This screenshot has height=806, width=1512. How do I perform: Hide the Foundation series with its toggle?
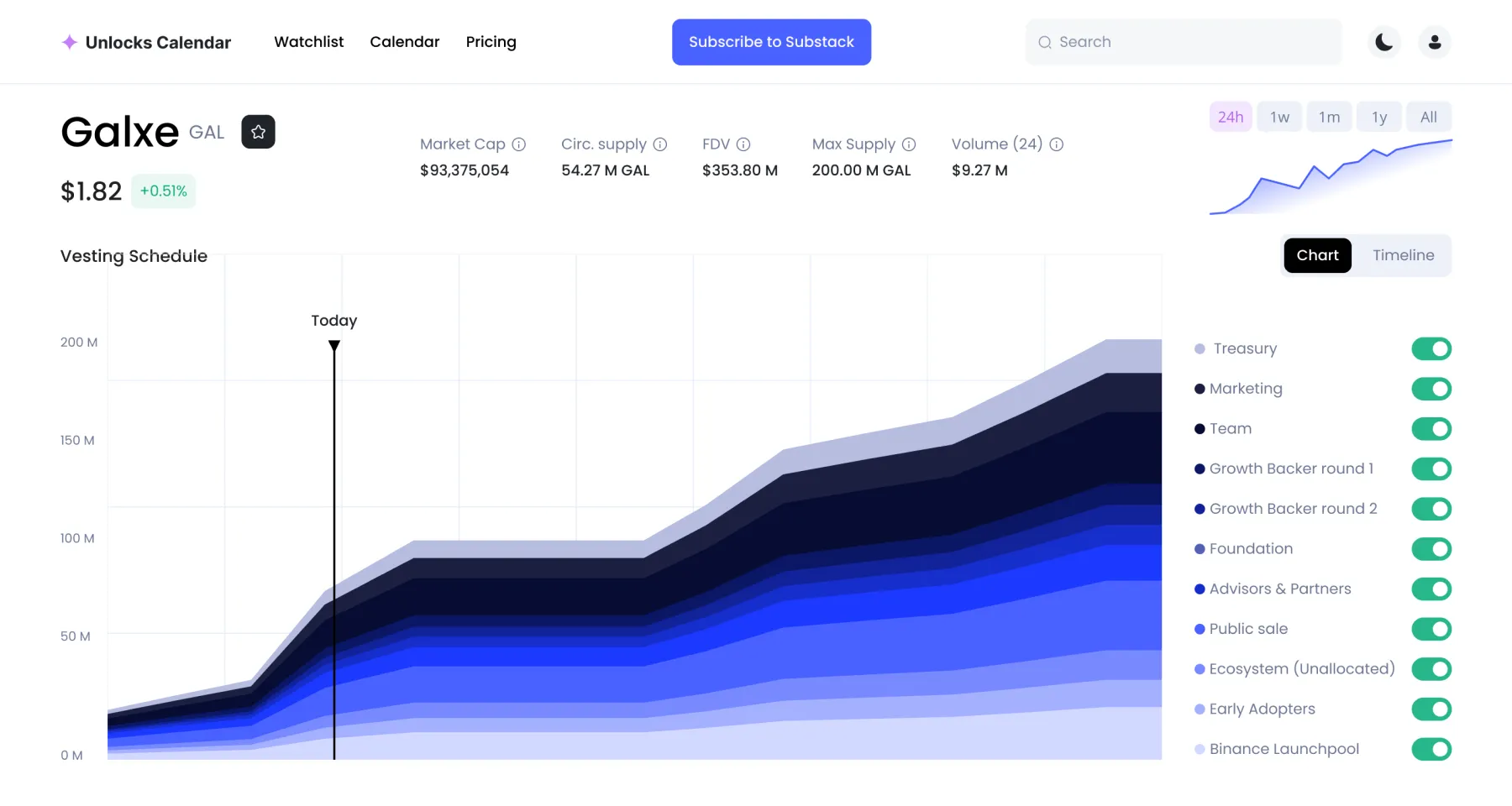click(x=1431, y=549)
